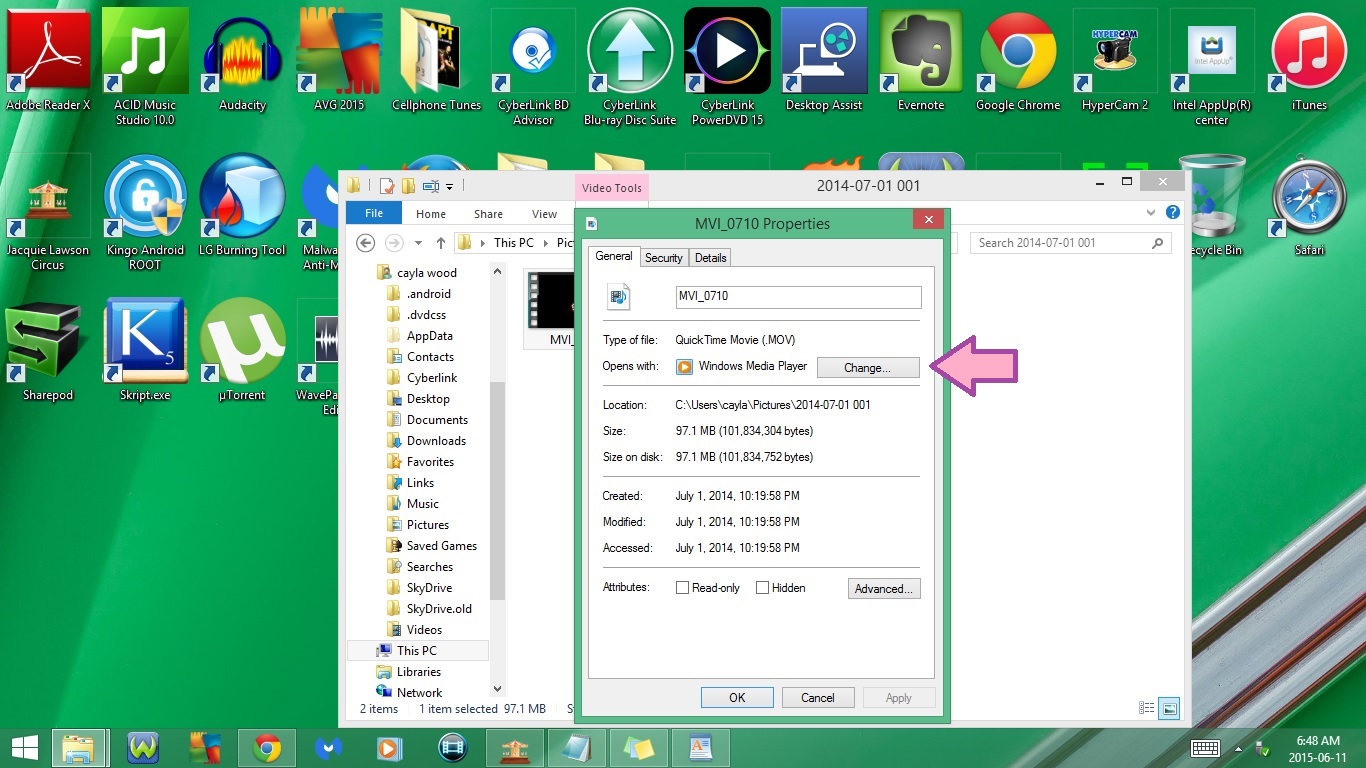Select This PC in navigation pane
Image resolution: width=1366 pixels, height=768 pixels.
click(x=417, y=651)
